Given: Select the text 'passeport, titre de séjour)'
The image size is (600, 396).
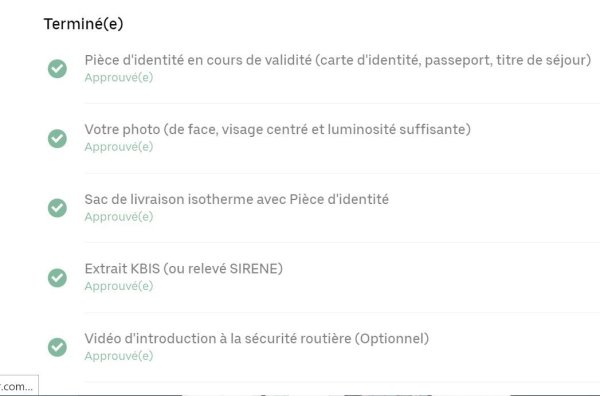Looking at the screenshot, I should [508, 60].
